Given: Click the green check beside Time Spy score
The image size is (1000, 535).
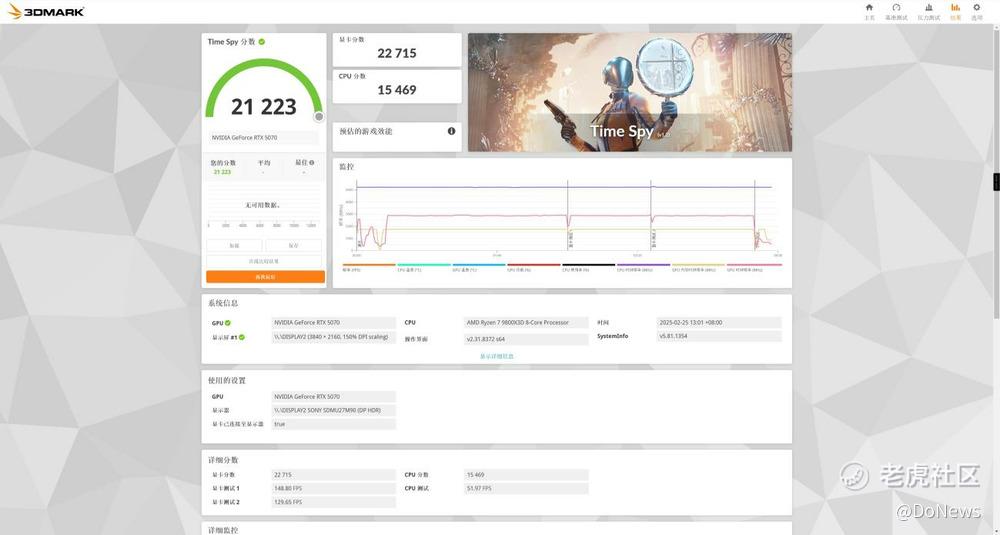Looking at the screenshot, I should coord(261,41).
